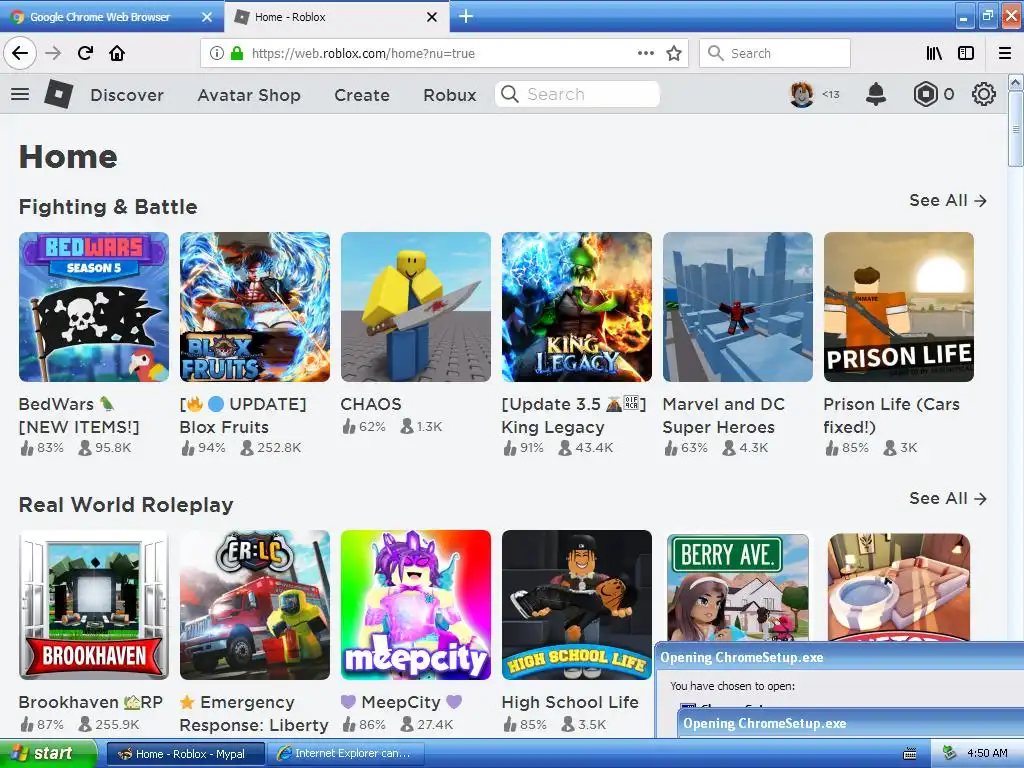Reload the page with the refresh icon
1024x768 pixels.
[x=85, y=53]
